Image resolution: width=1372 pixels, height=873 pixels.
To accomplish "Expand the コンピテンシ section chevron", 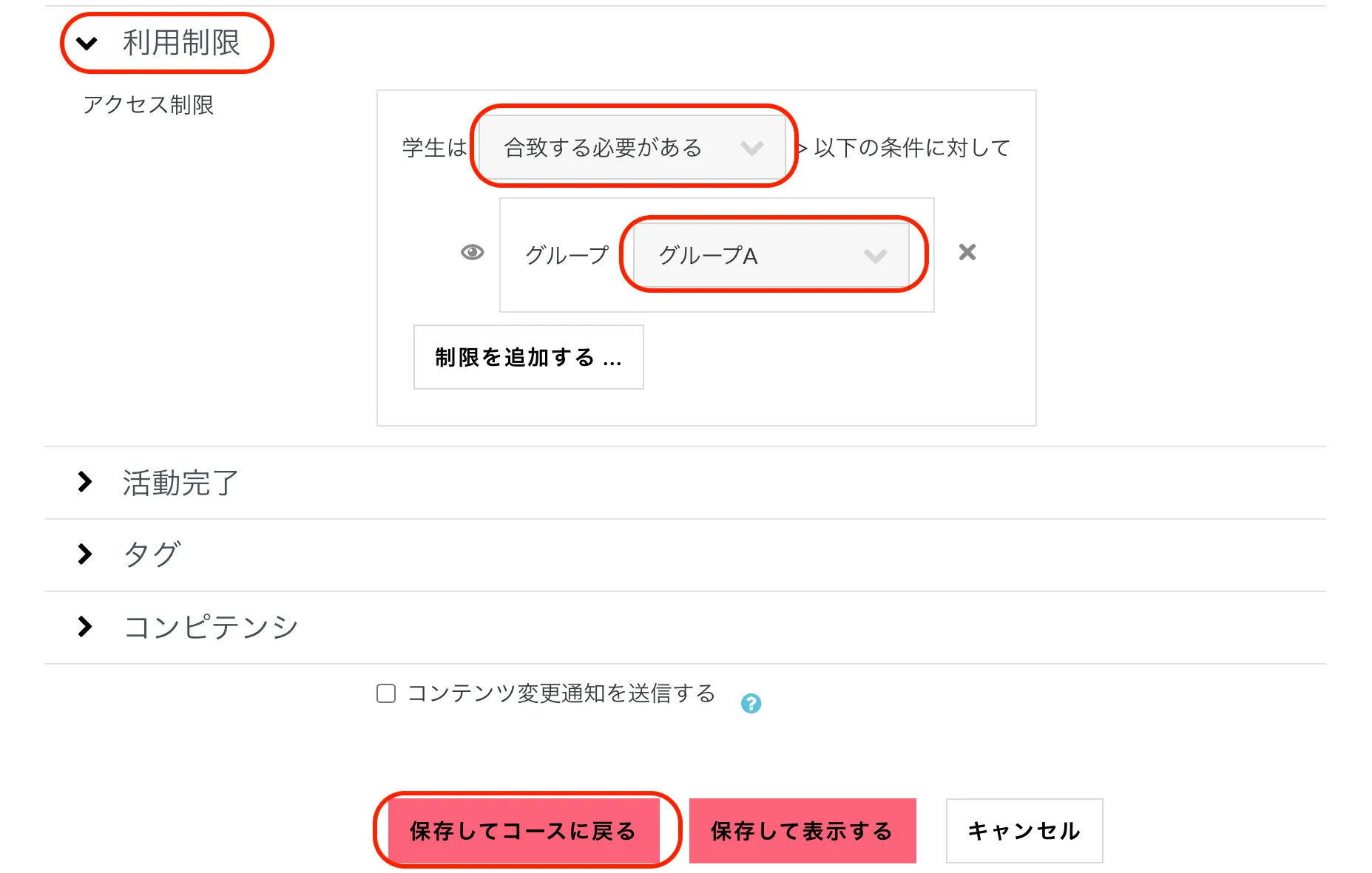I will tap(85, 627).
